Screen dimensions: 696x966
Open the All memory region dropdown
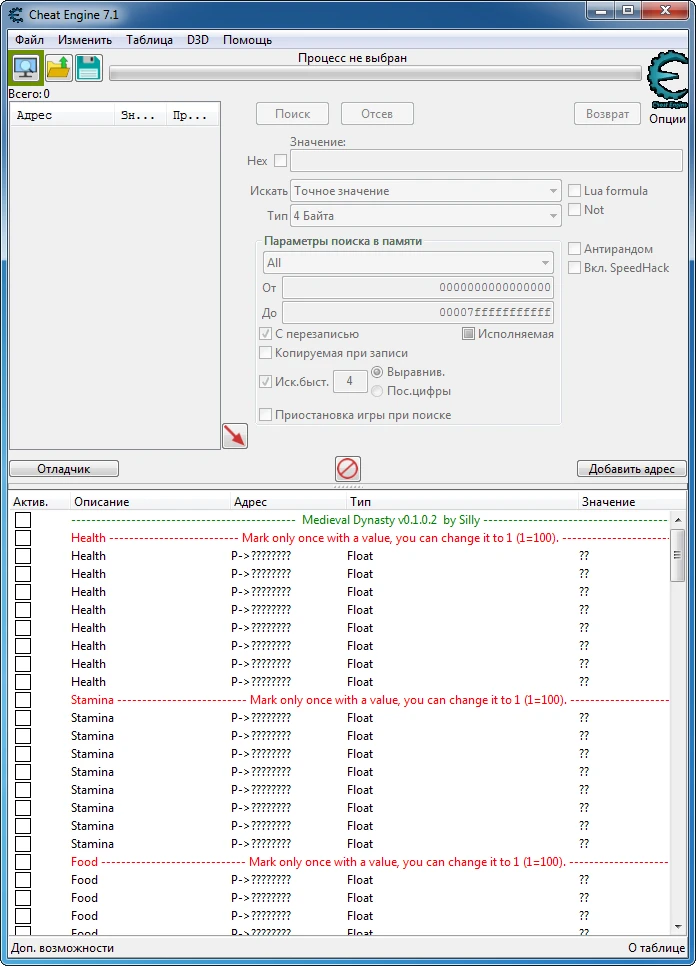[x=408, y=262]
